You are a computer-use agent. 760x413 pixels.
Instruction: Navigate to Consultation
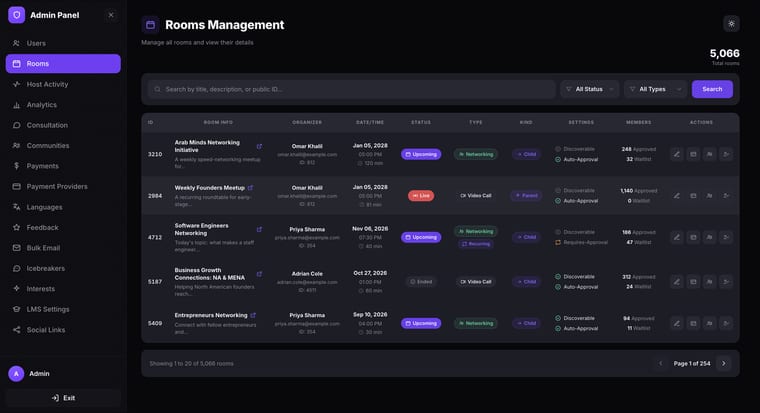63,125
